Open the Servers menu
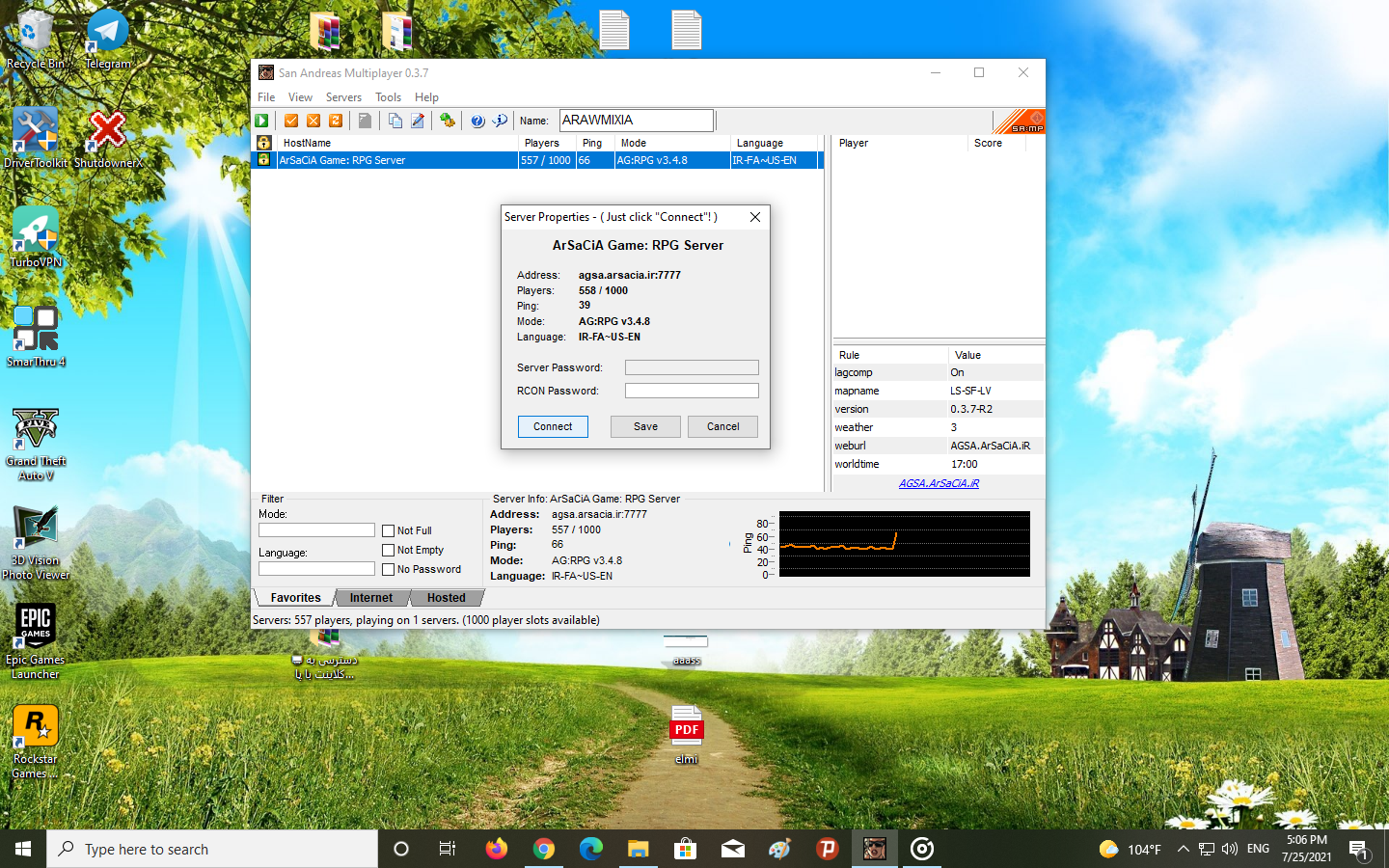The width and height of the screenshot is (1389, 868). click(343, 97)
